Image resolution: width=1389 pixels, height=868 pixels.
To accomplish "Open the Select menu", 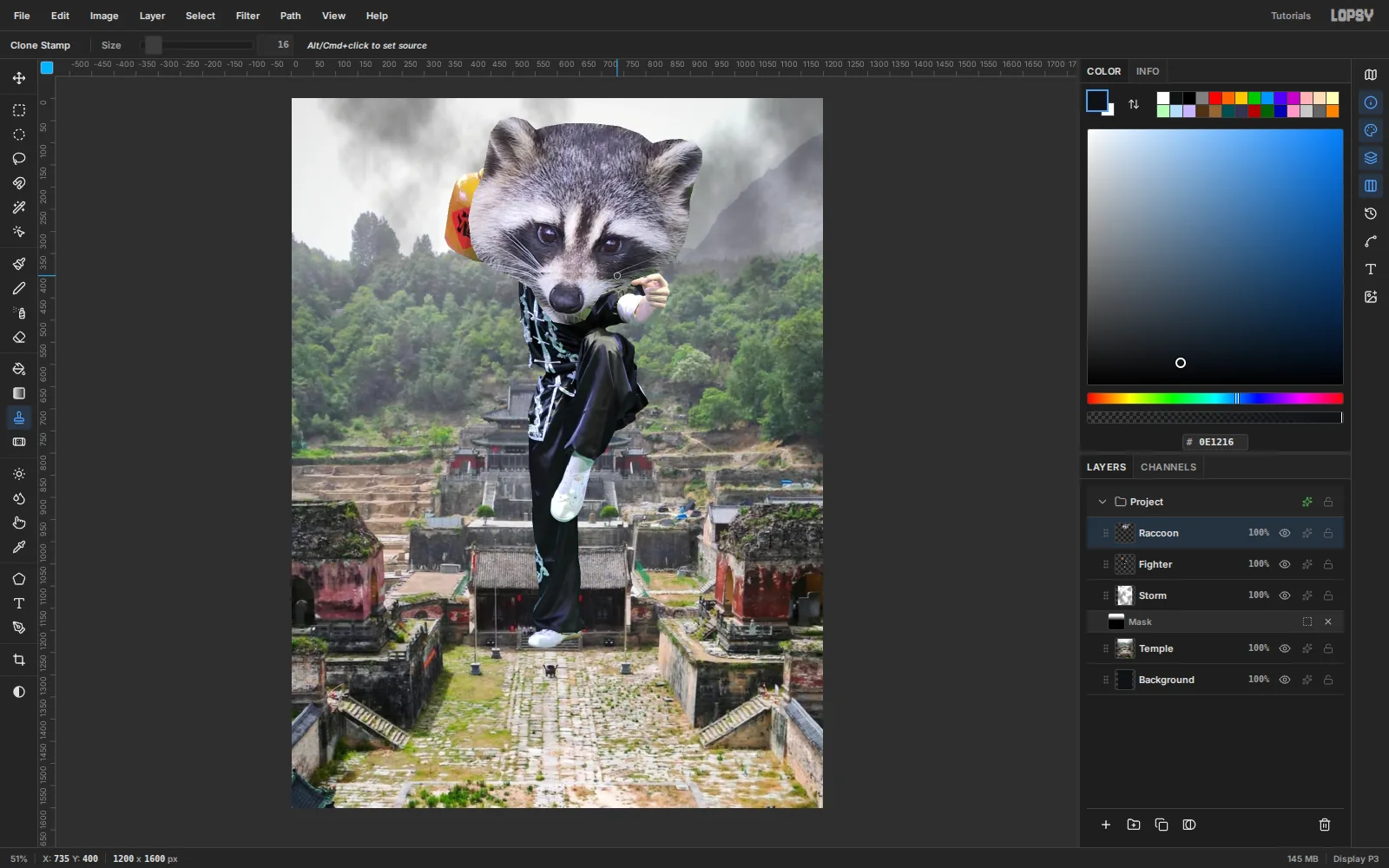I will (200, 16).
